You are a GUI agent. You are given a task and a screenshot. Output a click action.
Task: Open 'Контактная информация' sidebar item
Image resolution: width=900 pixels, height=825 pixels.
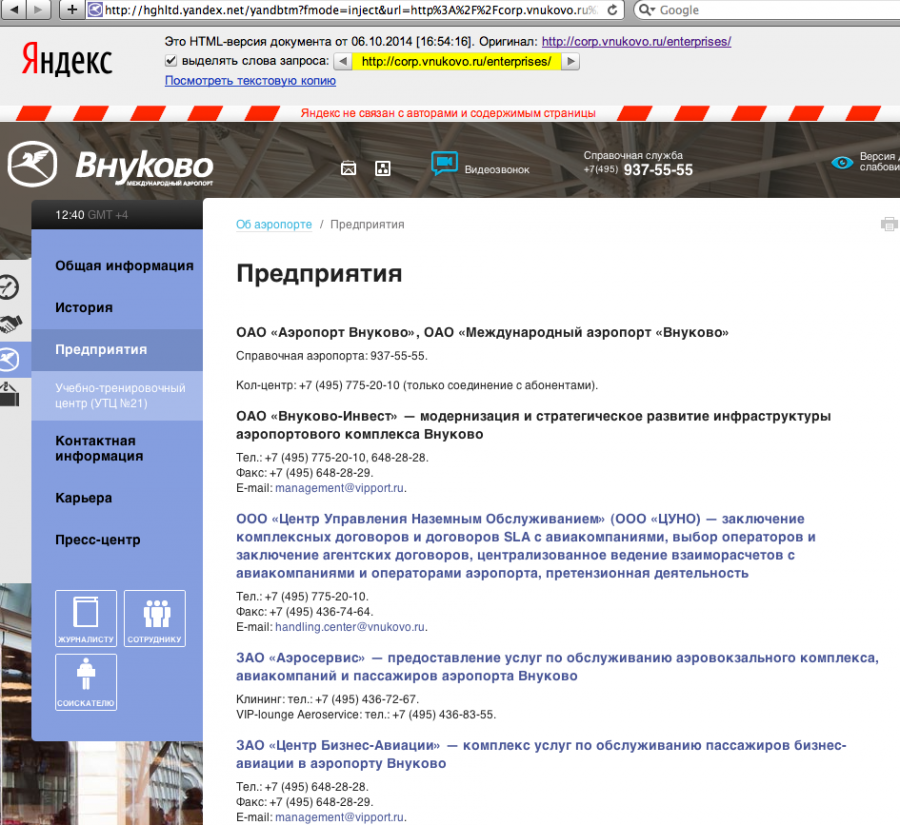click(99, 448)
